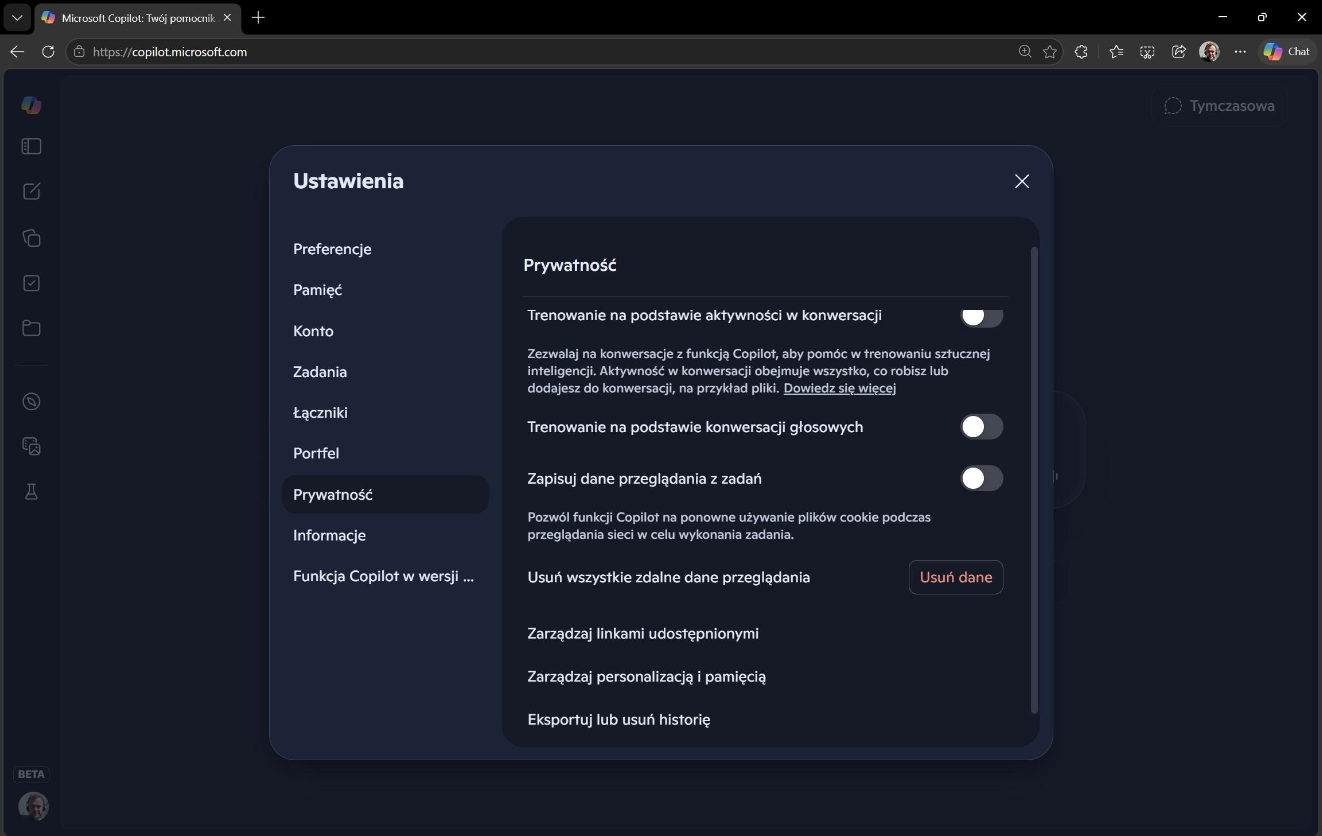Viewport: 1322px width, 836px height.
Task: Select the Preferencje settings tab
Action: click(x=332, y=249)
